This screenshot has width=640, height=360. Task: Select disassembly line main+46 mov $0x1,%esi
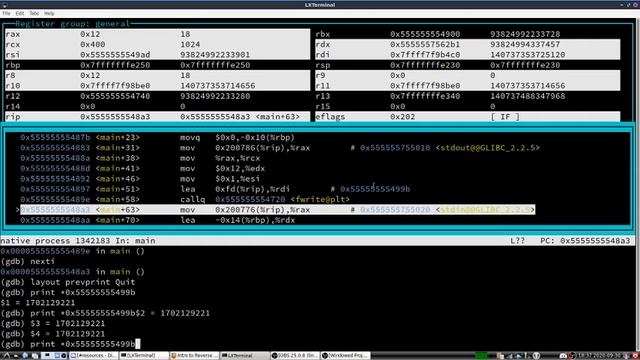[140, 179]
